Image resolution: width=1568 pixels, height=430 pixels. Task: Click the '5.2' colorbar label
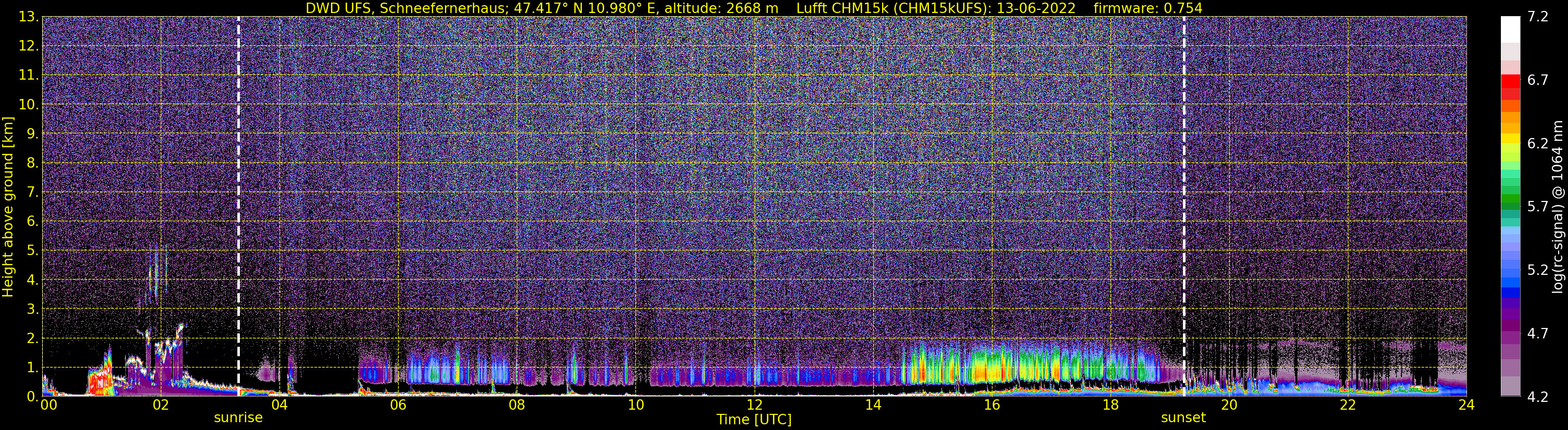point(1538,270)
